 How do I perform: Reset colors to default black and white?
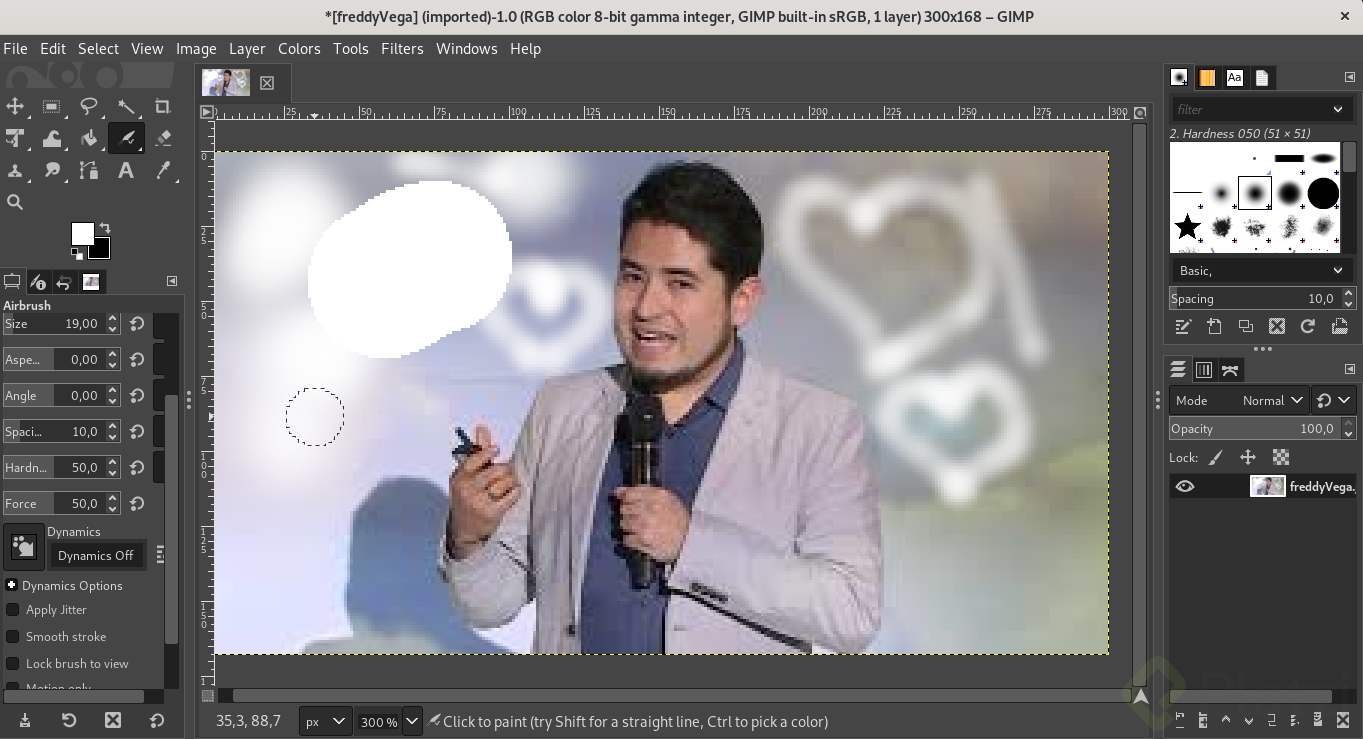tap(77, 253)
